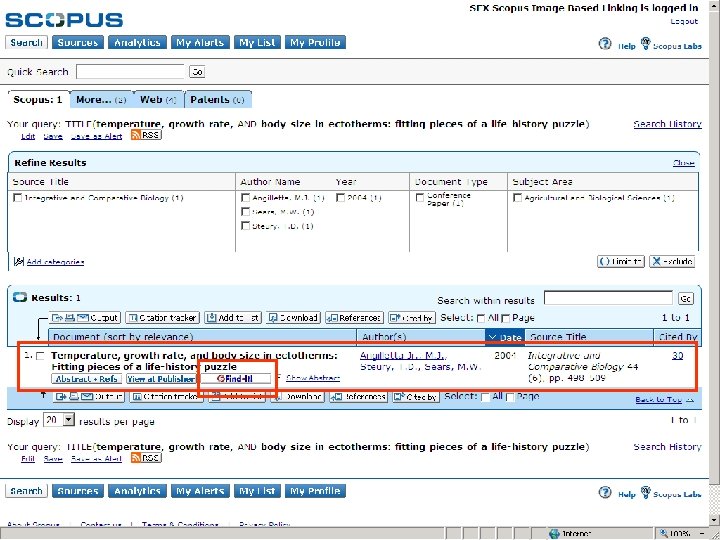Viewport: 720px width, 540px height.
Task: Go to My Alerts in top navigation
Action: pyautogui.click(x=200, y=42)
